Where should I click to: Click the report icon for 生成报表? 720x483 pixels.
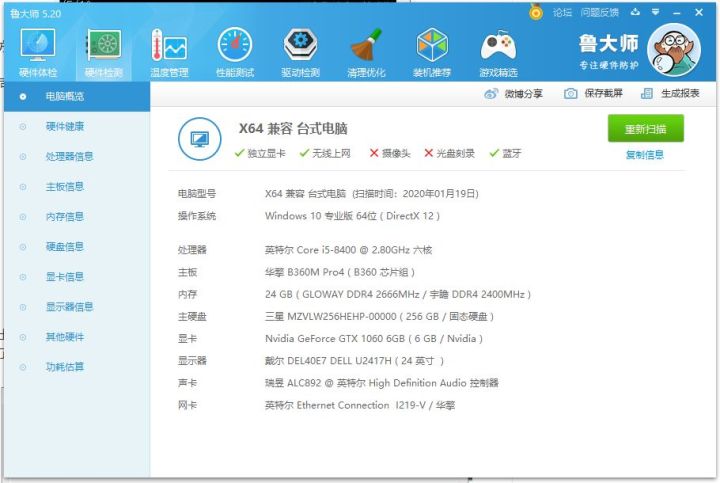click(647, 94)
